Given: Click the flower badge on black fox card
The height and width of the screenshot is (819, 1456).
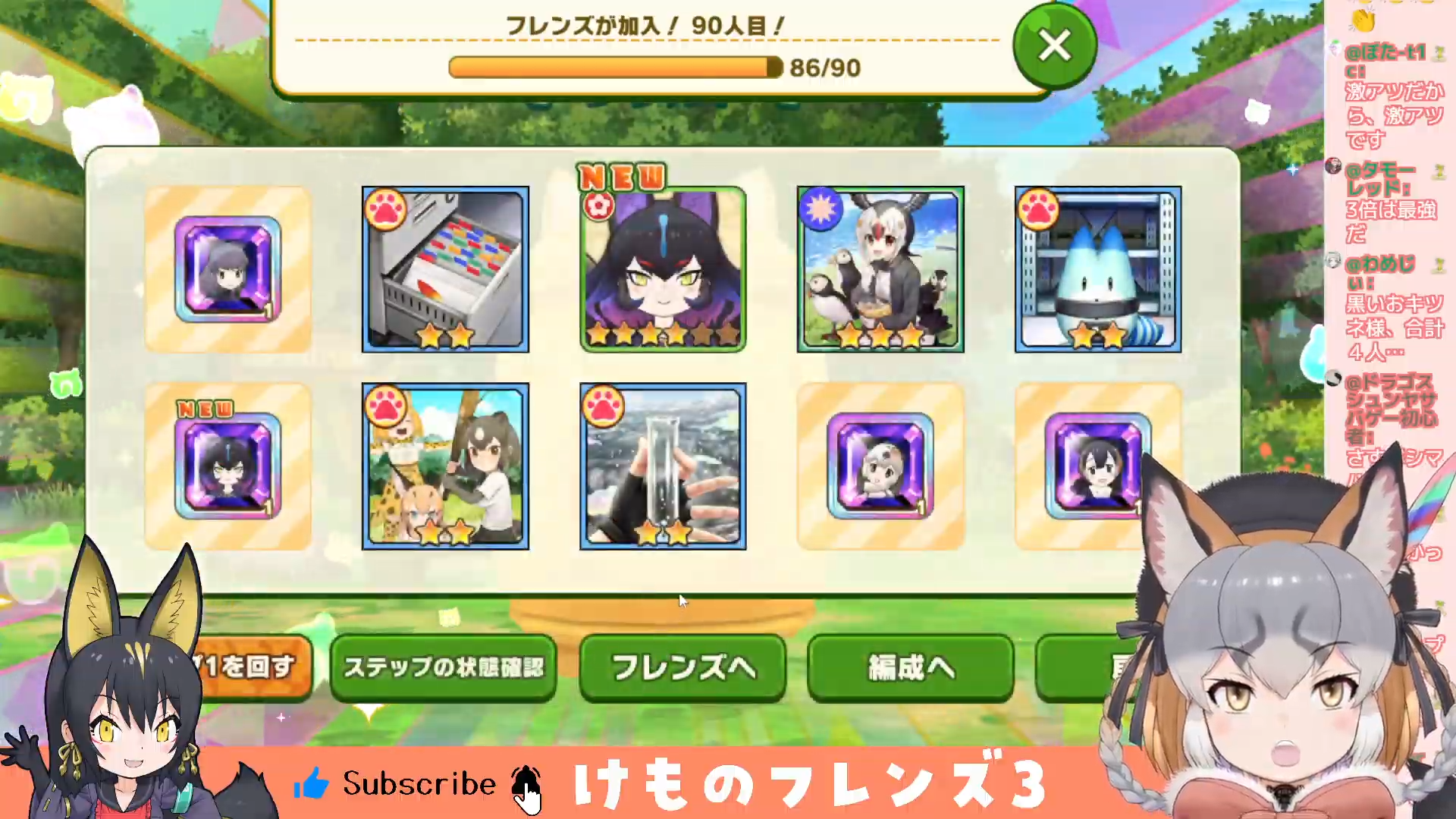Looking at the screenshot, I should click(x=598, y=207).
